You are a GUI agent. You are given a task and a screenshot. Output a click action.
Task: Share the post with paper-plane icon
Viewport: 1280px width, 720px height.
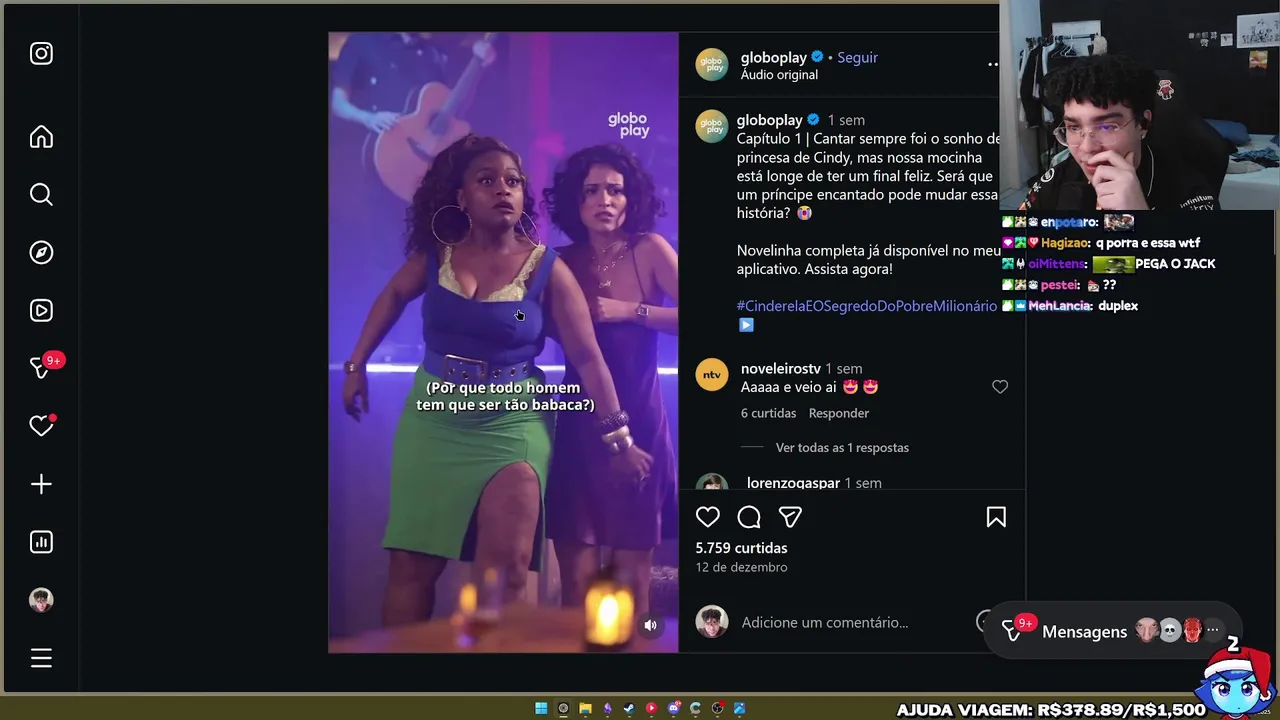click(x=790, y=517)
